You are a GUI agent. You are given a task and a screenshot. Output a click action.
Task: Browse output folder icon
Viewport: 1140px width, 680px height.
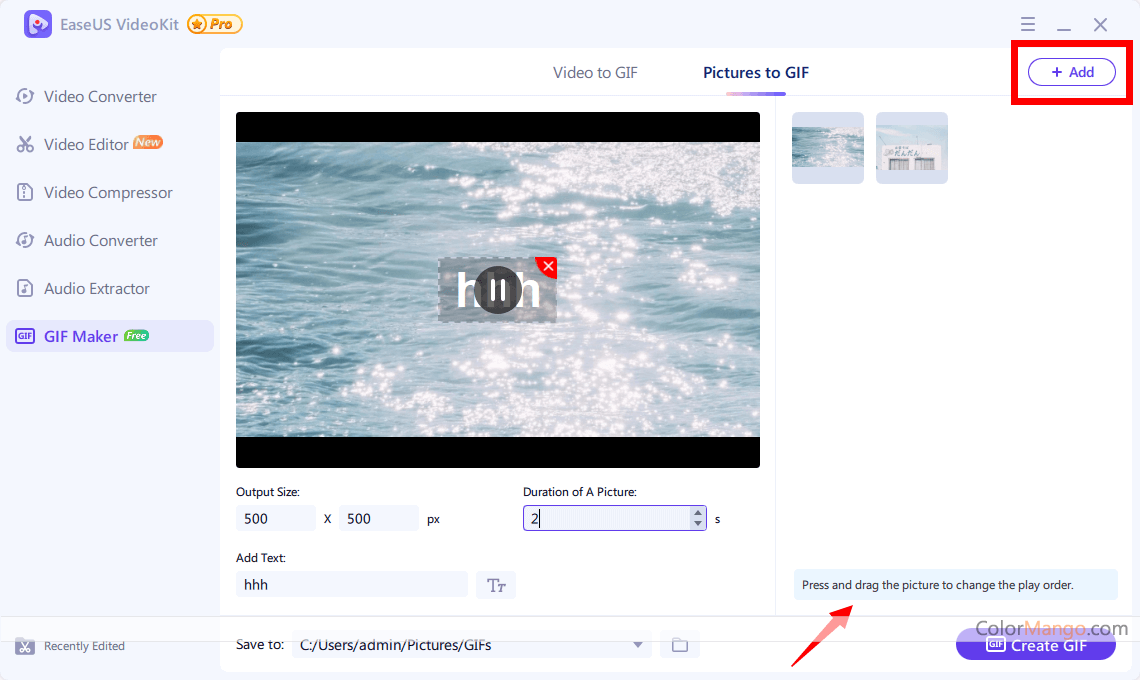pyautogui.click(x=680, y=645)
